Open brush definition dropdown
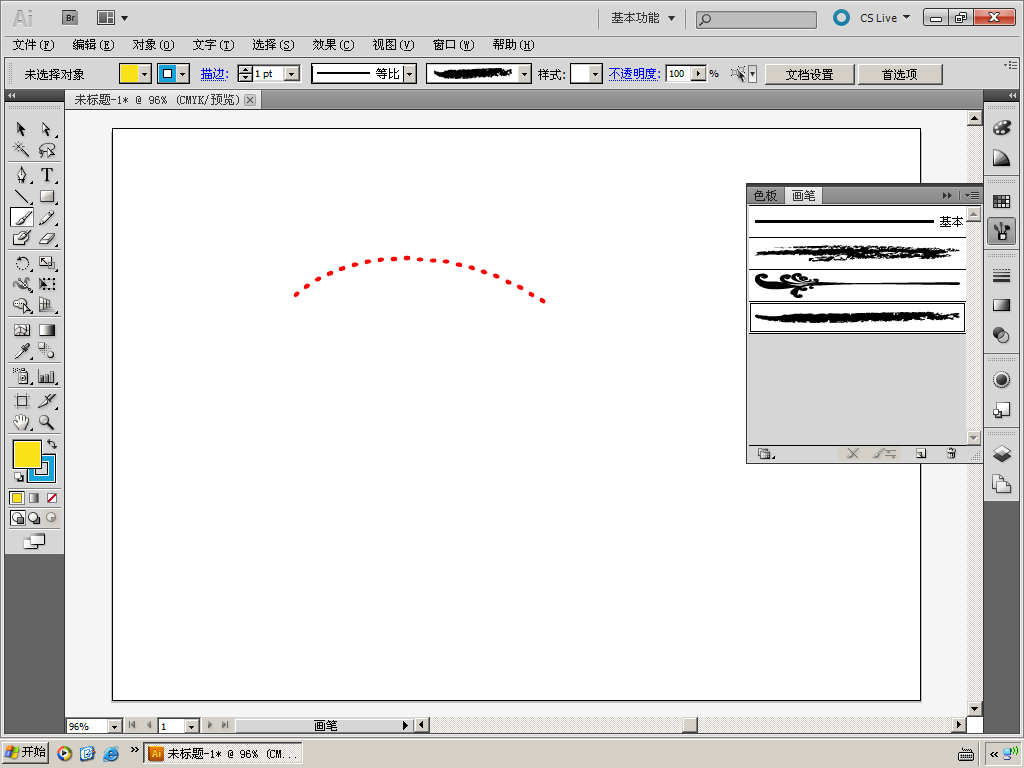Image resolution: width=1024 pixels, height=768 pixels. (x=525, y=74)
